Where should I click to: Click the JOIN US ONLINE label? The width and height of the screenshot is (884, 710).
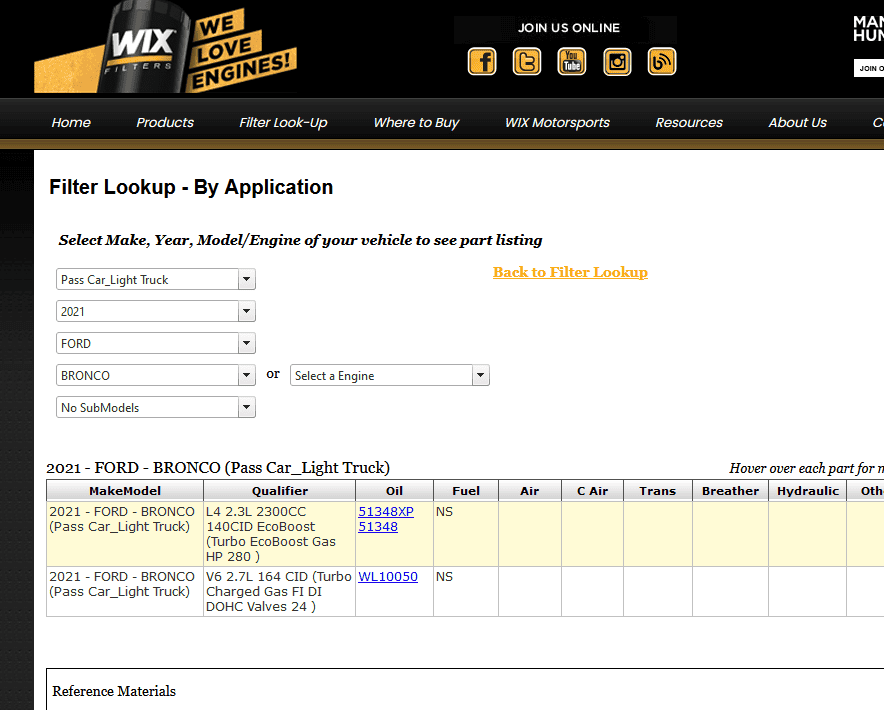tap(569, 28)
